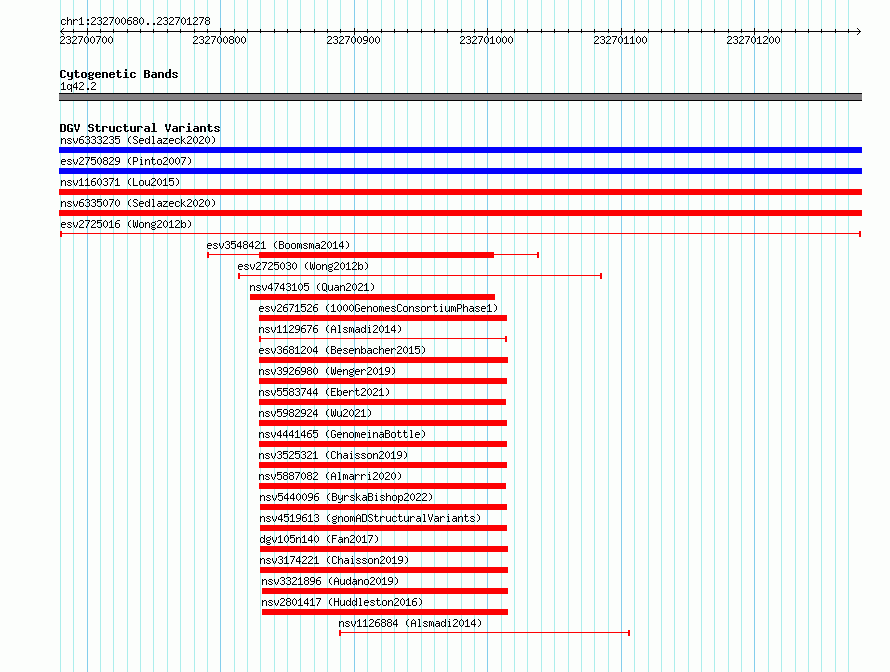
Task: Click the thin line of esv2725030 (Wong2012b)
Action: [x=420, y=276]
